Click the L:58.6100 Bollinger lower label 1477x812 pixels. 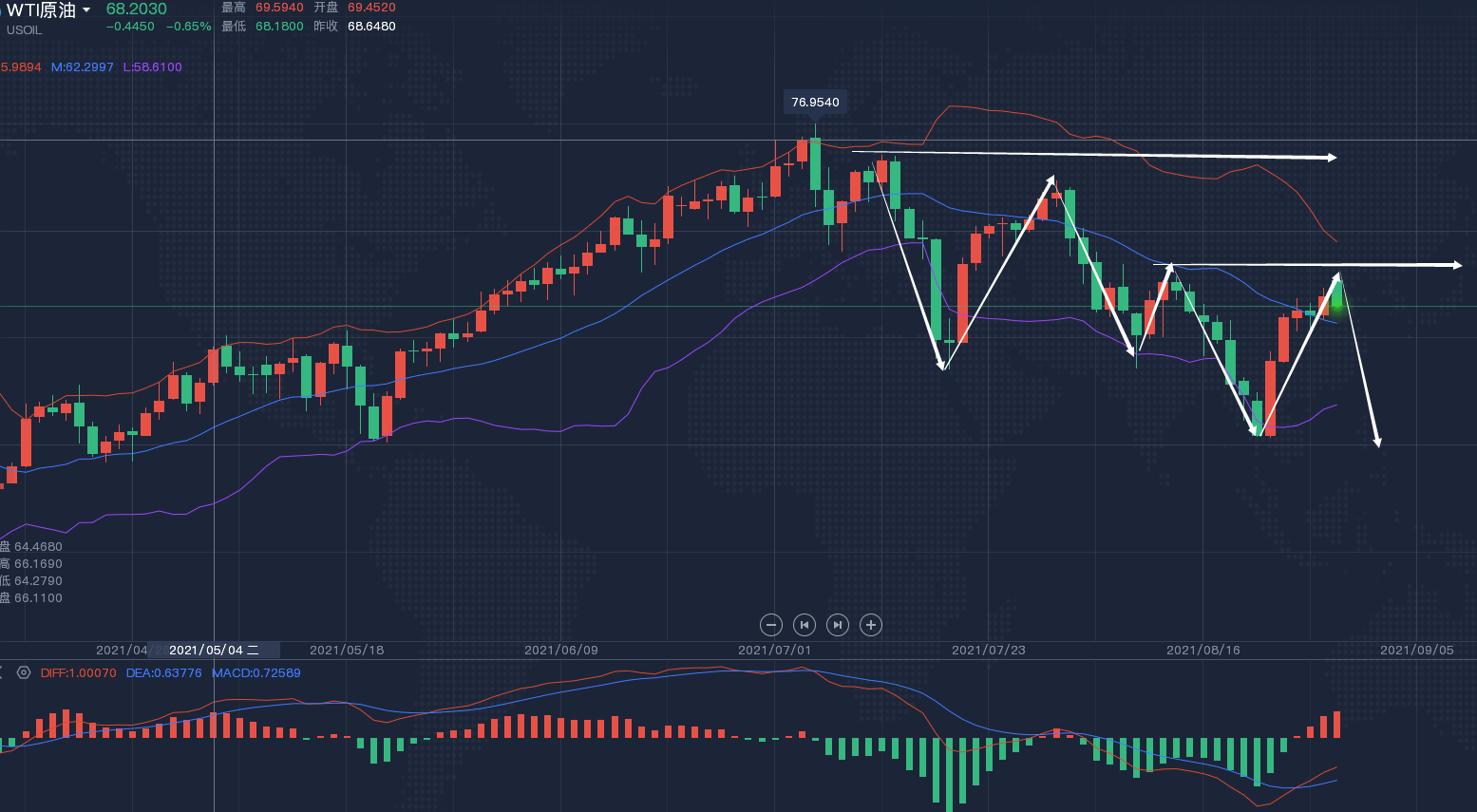pyautogui.click(x=152, y=67)
